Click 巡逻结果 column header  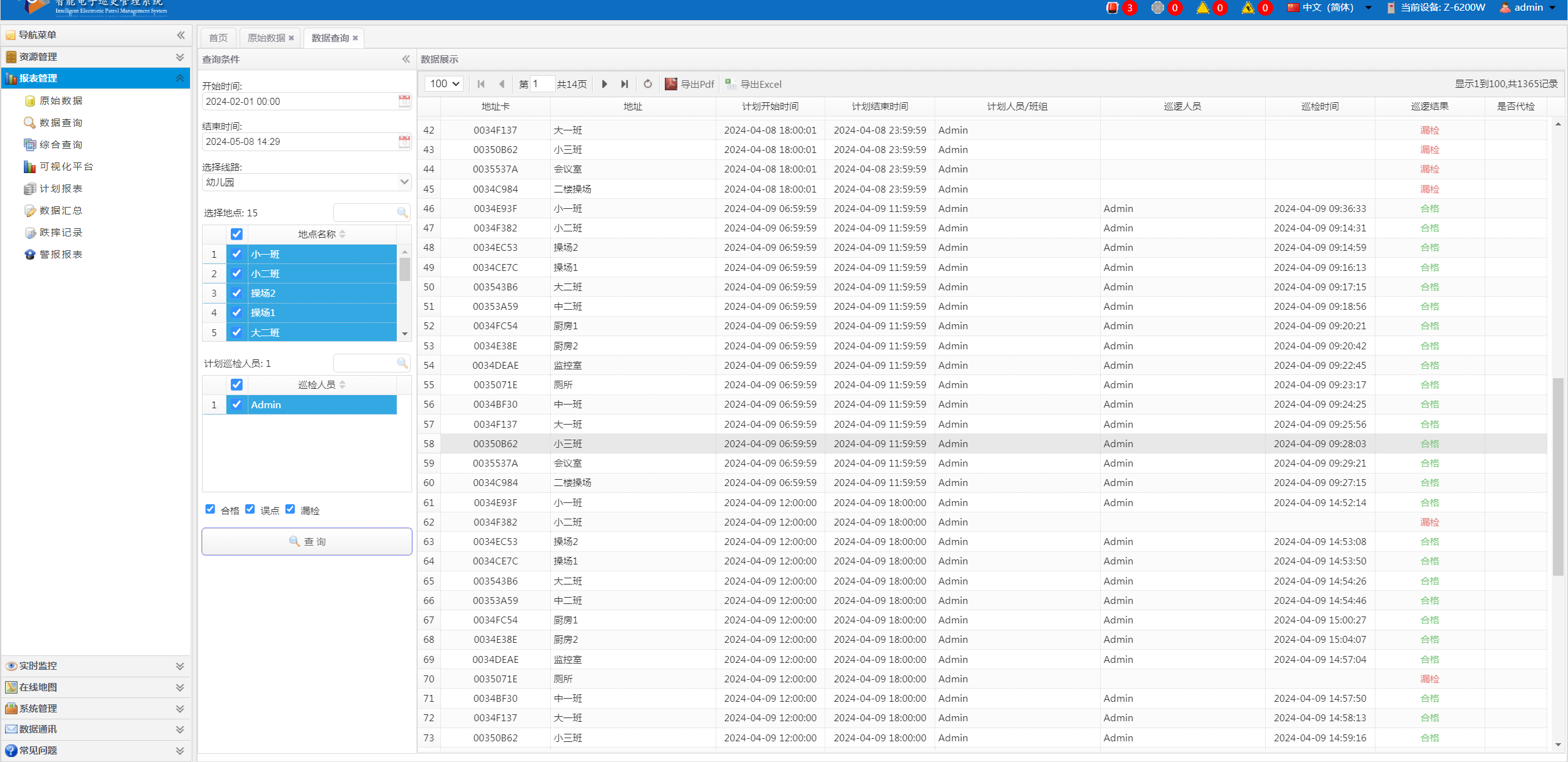pyautogui.click(x=1429, y=107)
